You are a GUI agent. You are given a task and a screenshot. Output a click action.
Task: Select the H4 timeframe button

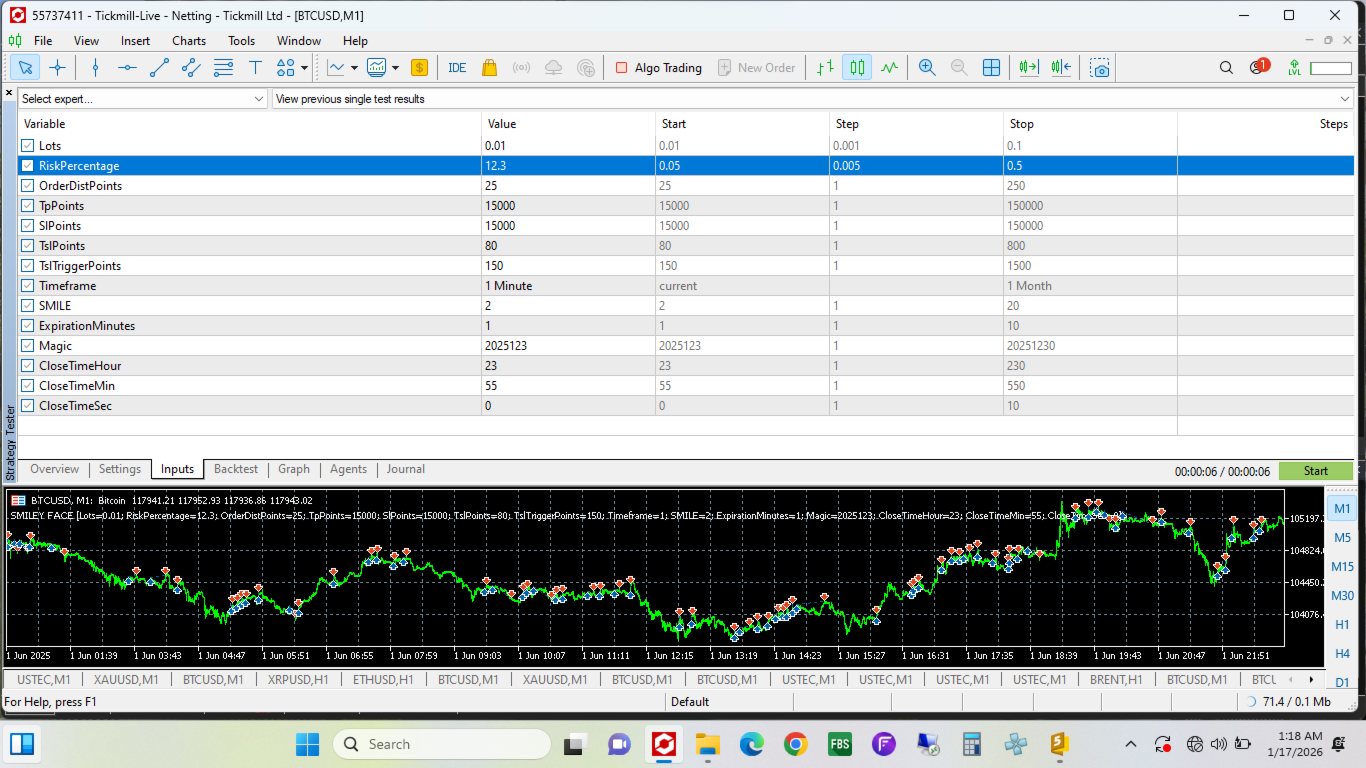(1343, 653)
